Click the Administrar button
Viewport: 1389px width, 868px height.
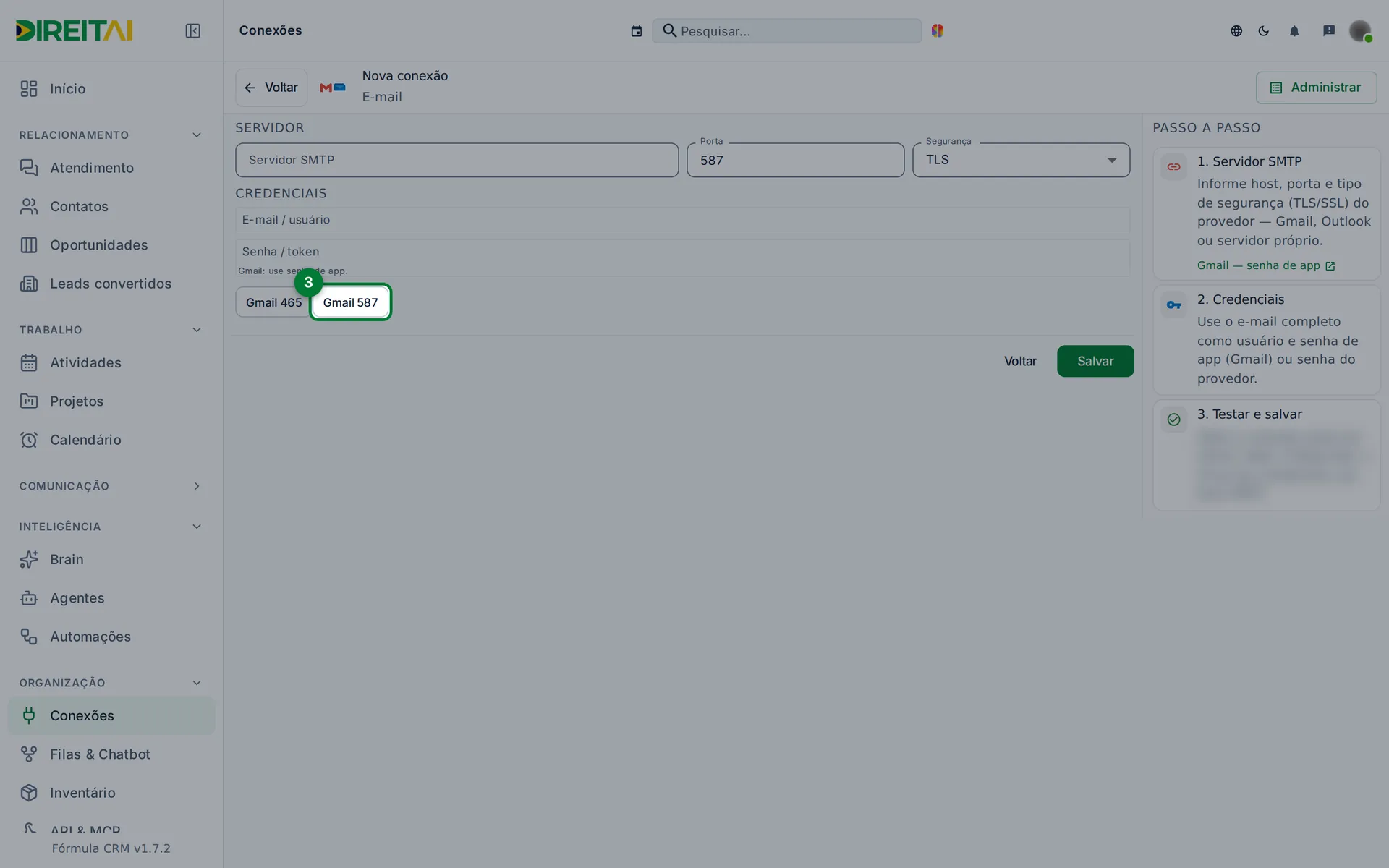(1316, 88)
